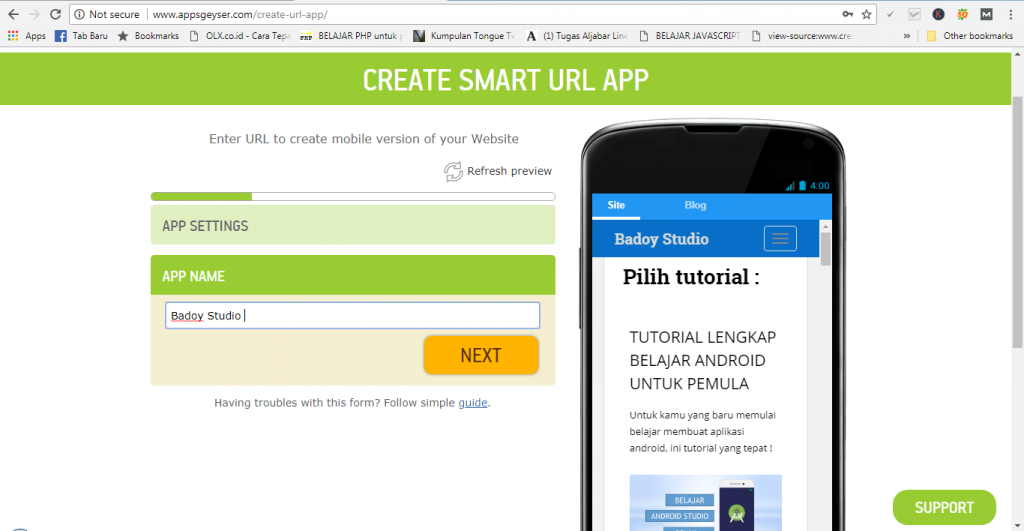This screenshot has height=531, width=1024.
Task: Click the Gmail extension icon
Action: 986,15
